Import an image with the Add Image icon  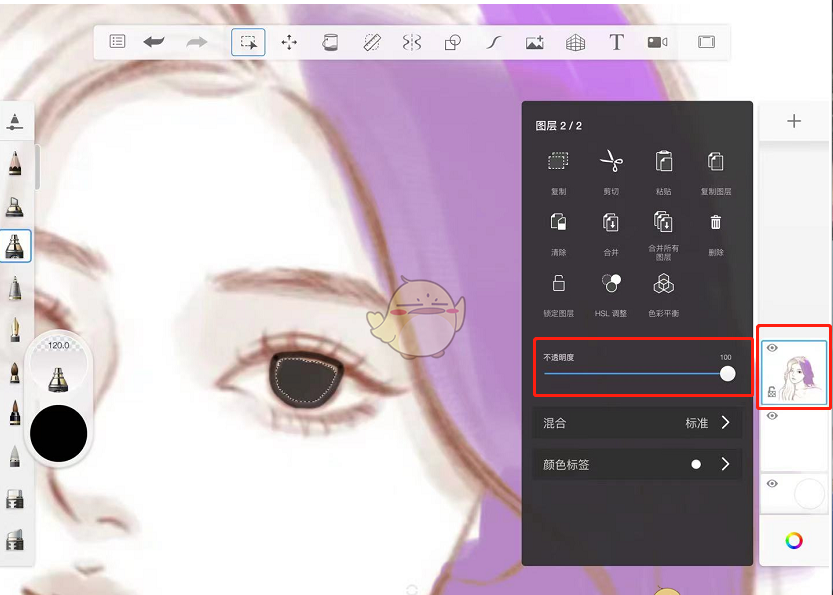pyautogui.click(x=534, y=42)
